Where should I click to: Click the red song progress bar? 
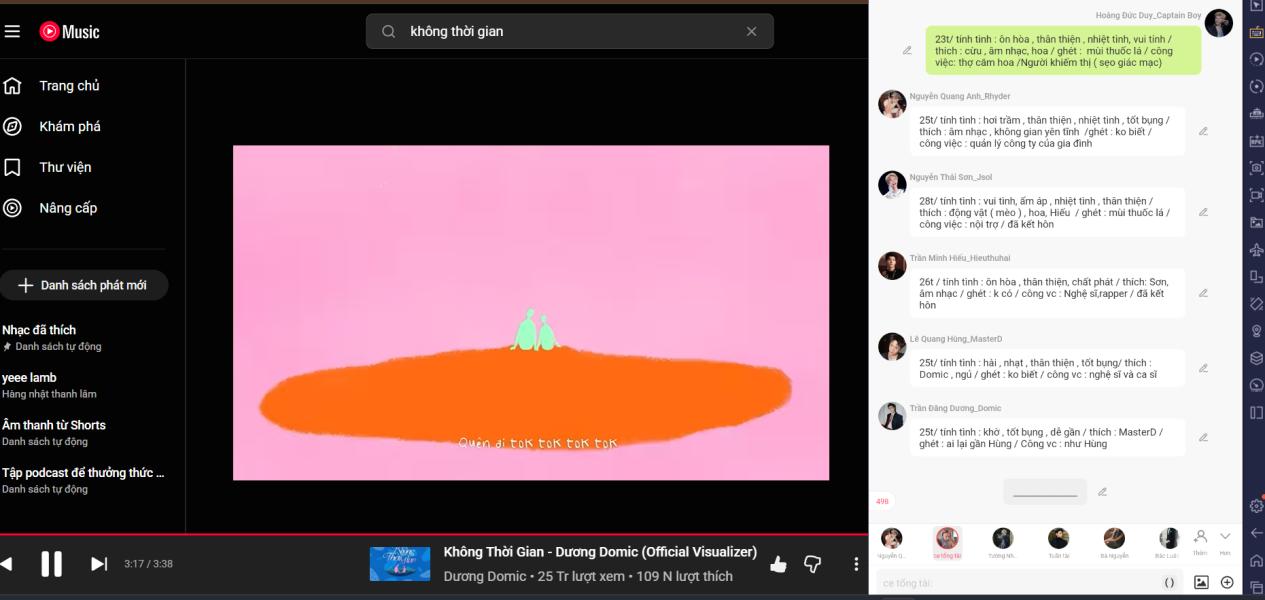click(x=434, y=534)
